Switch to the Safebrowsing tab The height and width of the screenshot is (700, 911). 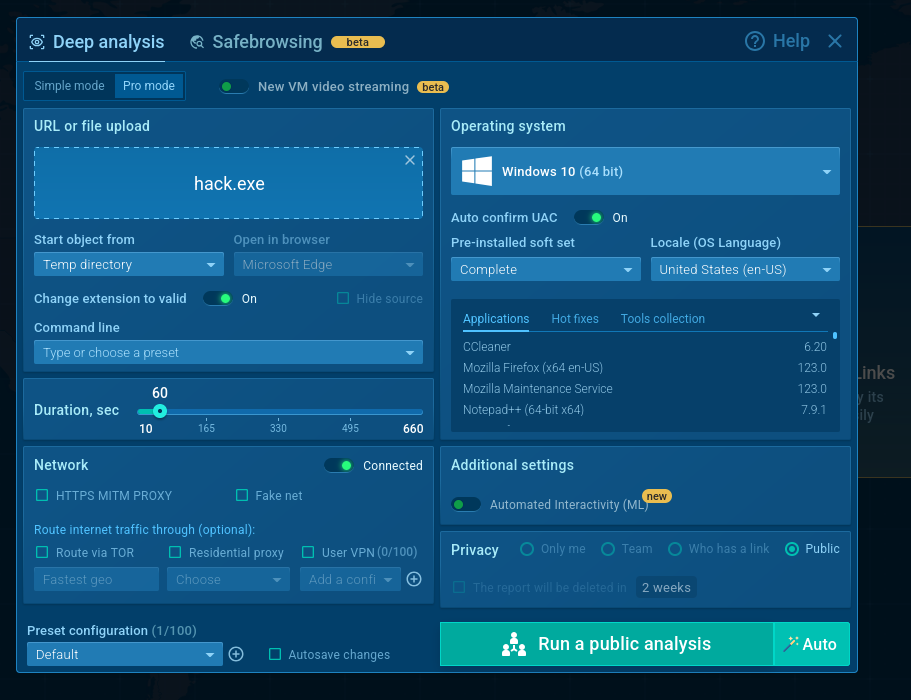[x=287, y=42]
